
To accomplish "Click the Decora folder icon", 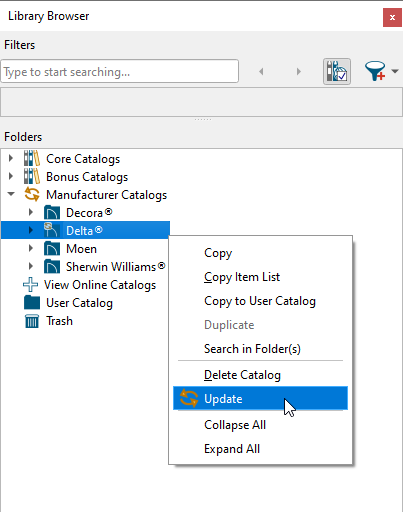I will (x=52, y=213).
